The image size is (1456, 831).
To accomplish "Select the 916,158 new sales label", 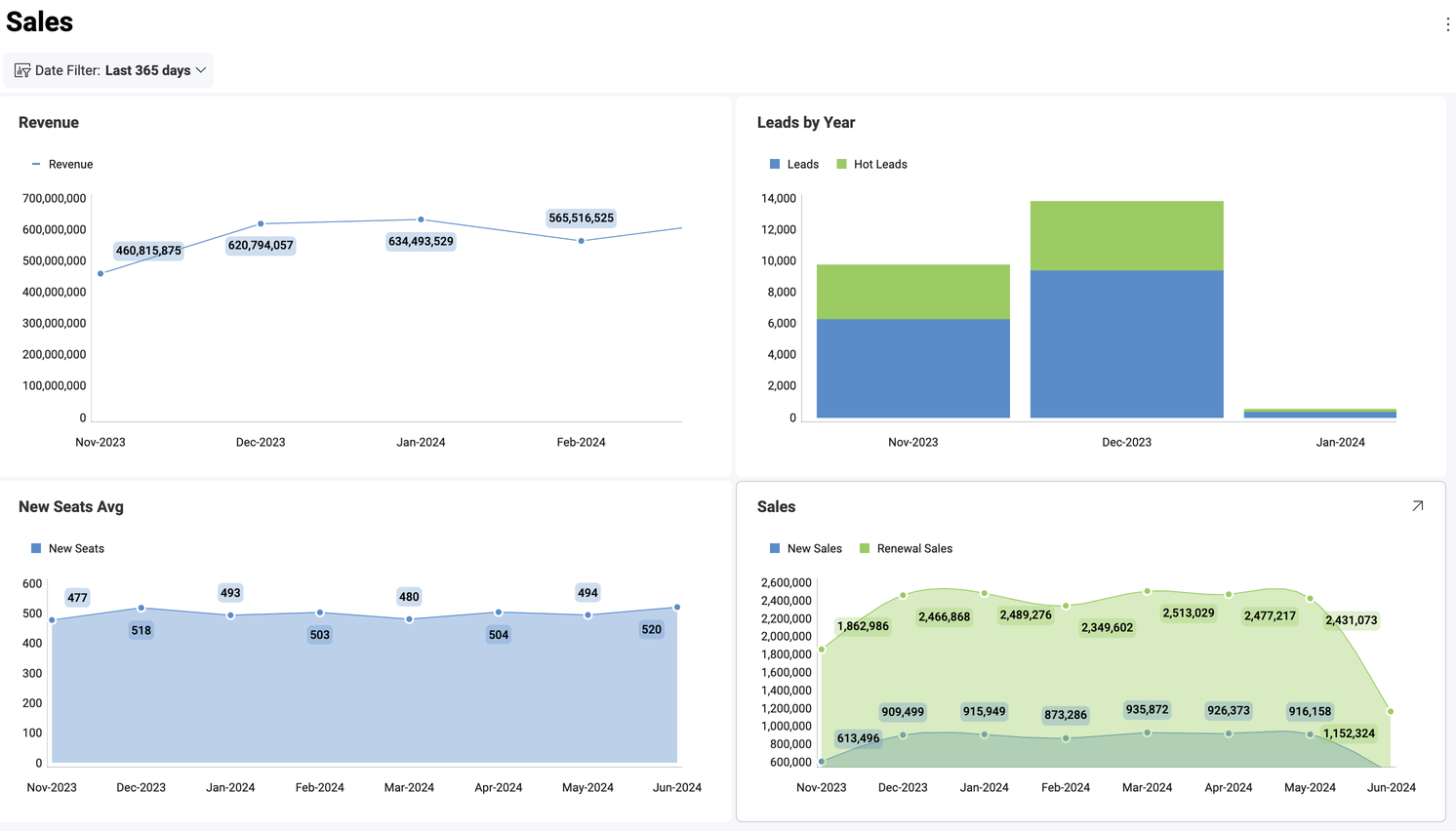I will pyautogui.click(x=1310, y=711).
